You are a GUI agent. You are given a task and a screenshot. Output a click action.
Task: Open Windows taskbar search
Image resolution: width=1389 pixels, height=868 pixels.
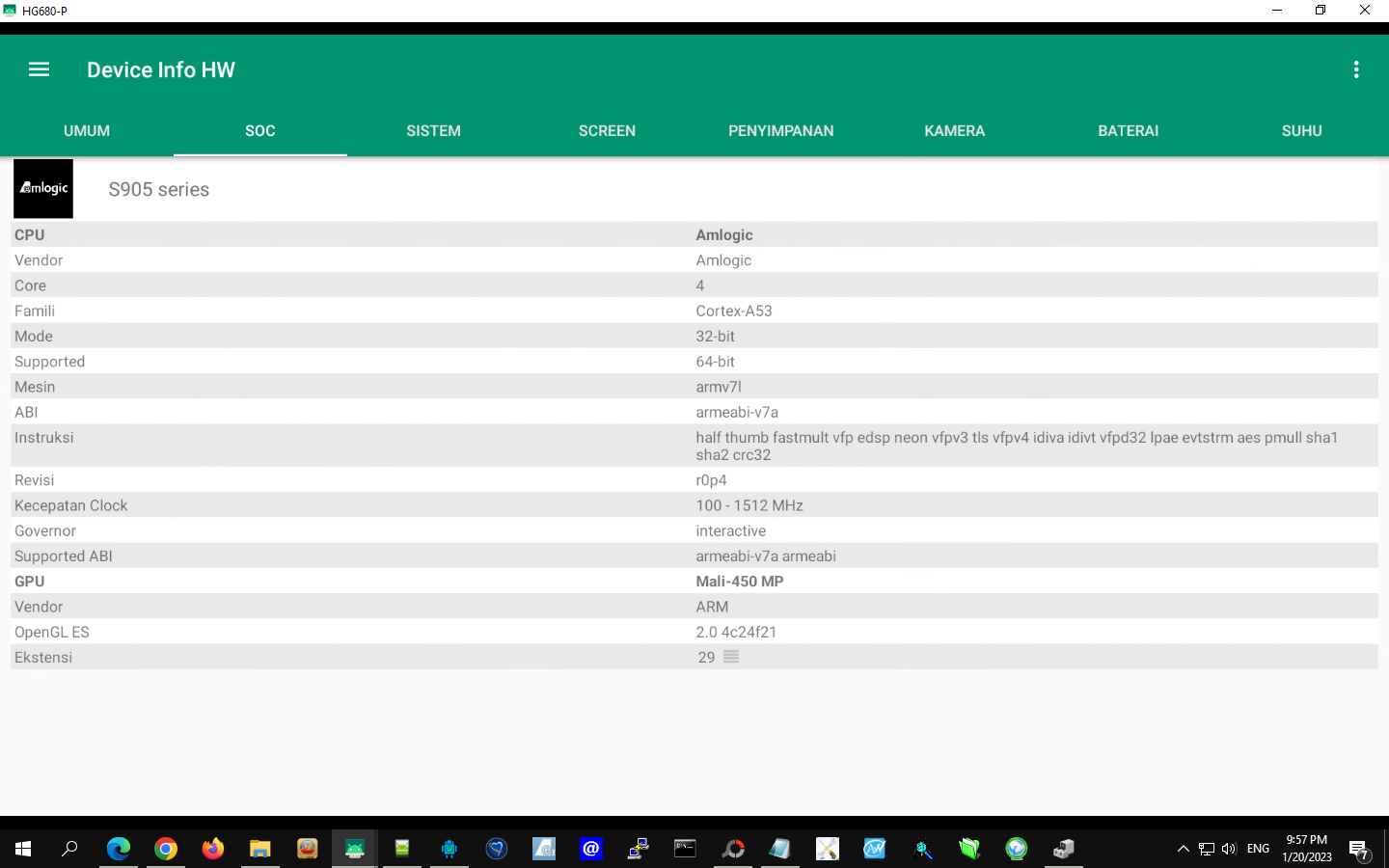coord(69,849)
